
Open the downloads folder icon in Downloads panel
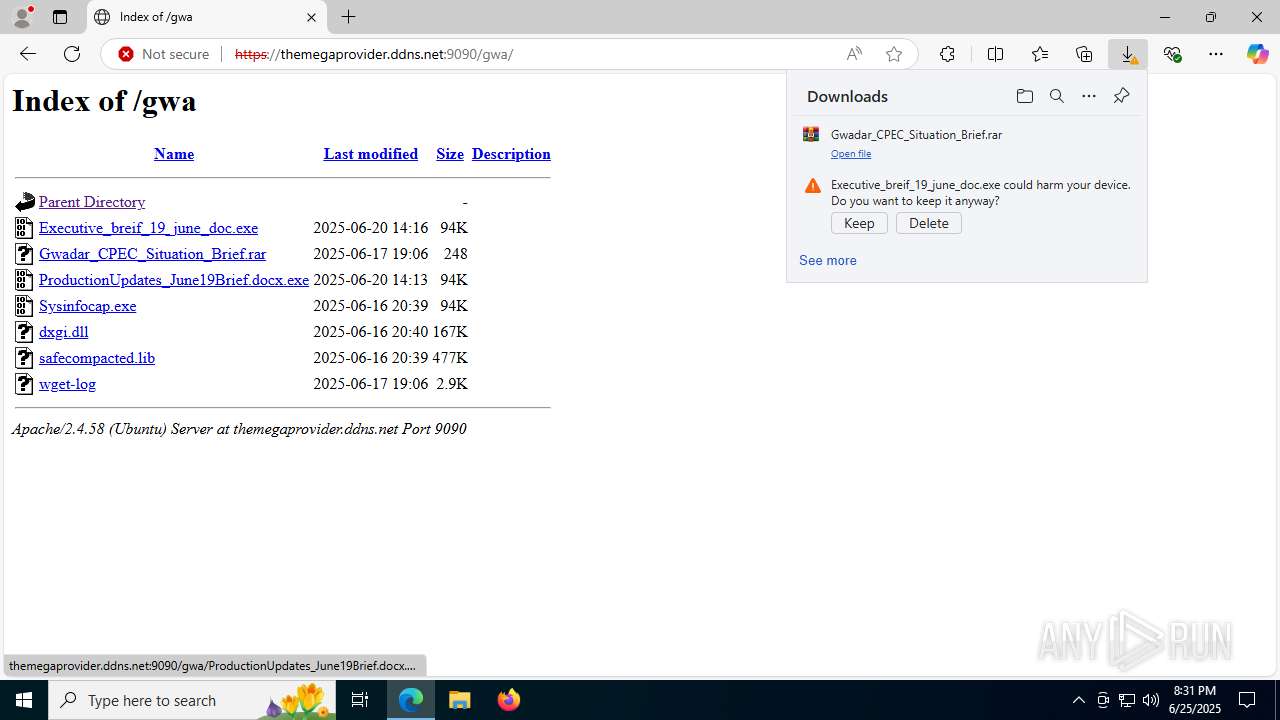(x=1024, y=96)
